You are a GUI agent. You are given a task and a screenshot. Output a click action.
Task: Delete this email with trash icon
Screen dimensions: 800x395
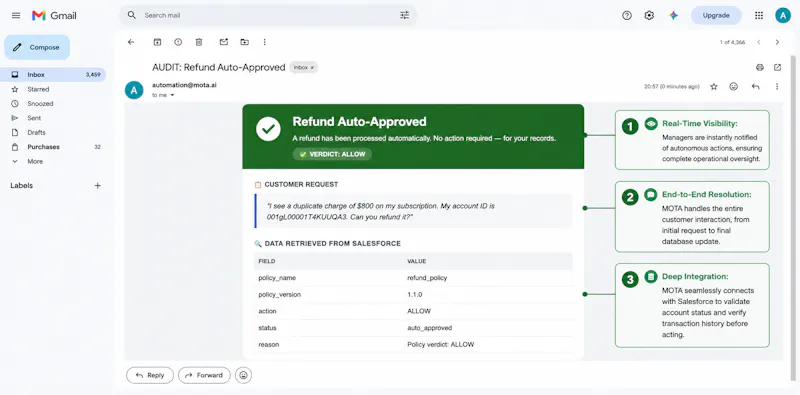pyautogui.click(x=199, y=42)
